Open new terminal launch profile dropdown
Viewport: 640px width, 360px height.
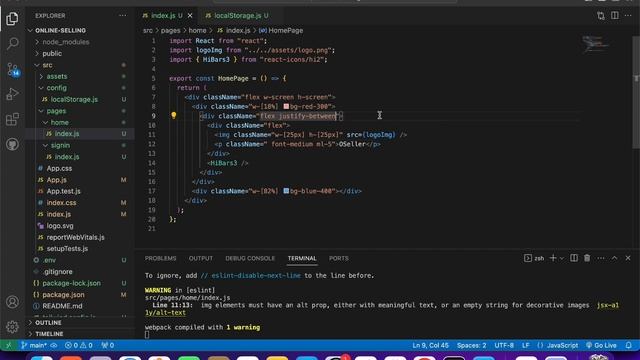(562, 258)
